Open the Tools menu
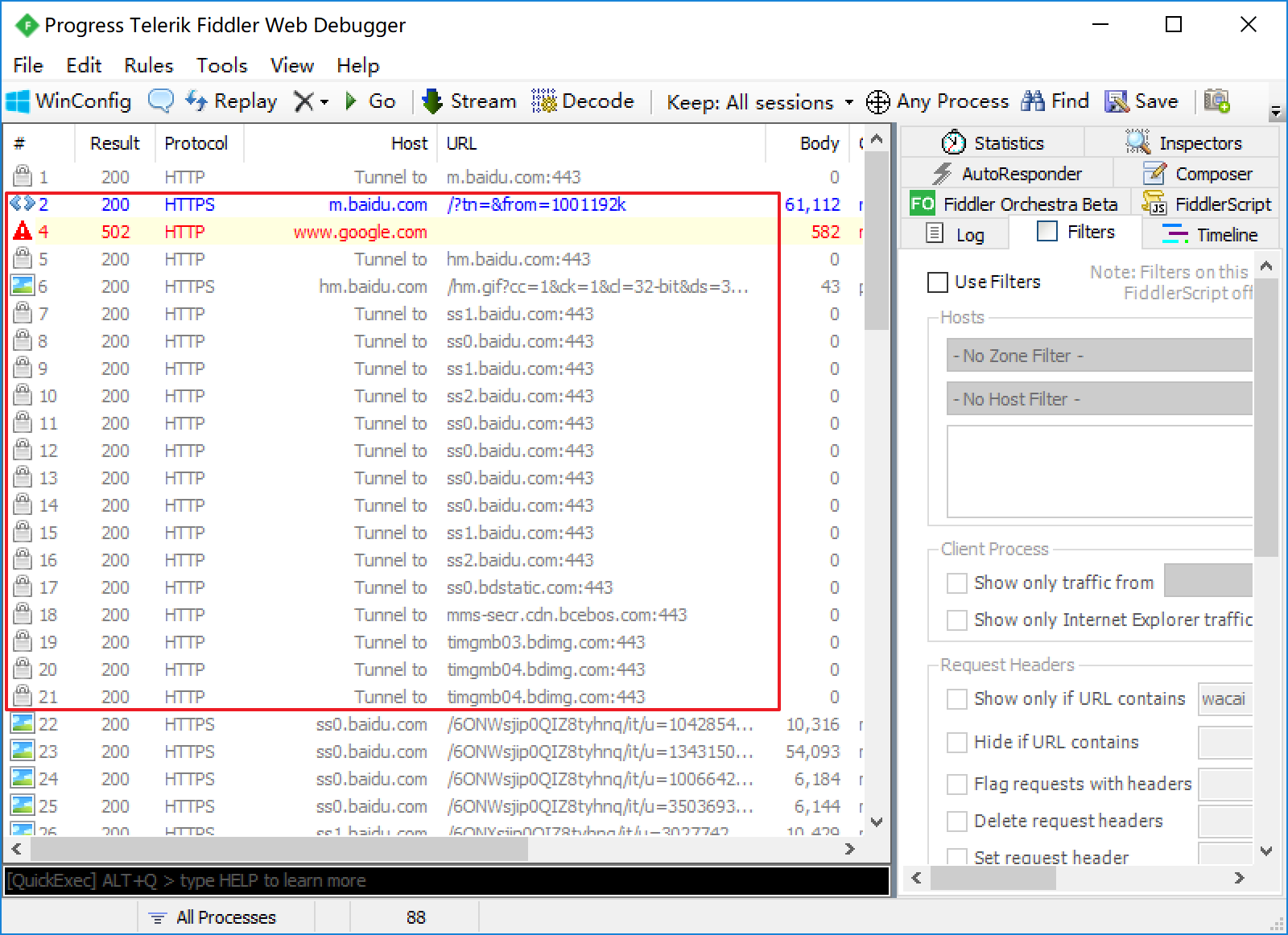 tap(222, 65)
